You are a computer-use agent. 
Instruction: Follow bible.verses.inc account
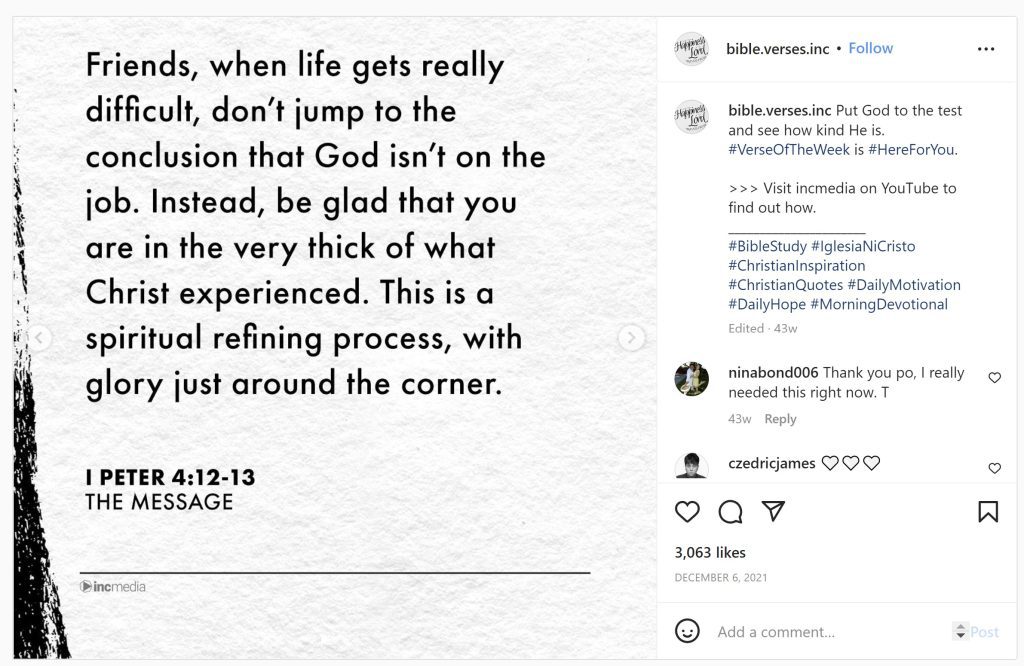coord(870,48)
